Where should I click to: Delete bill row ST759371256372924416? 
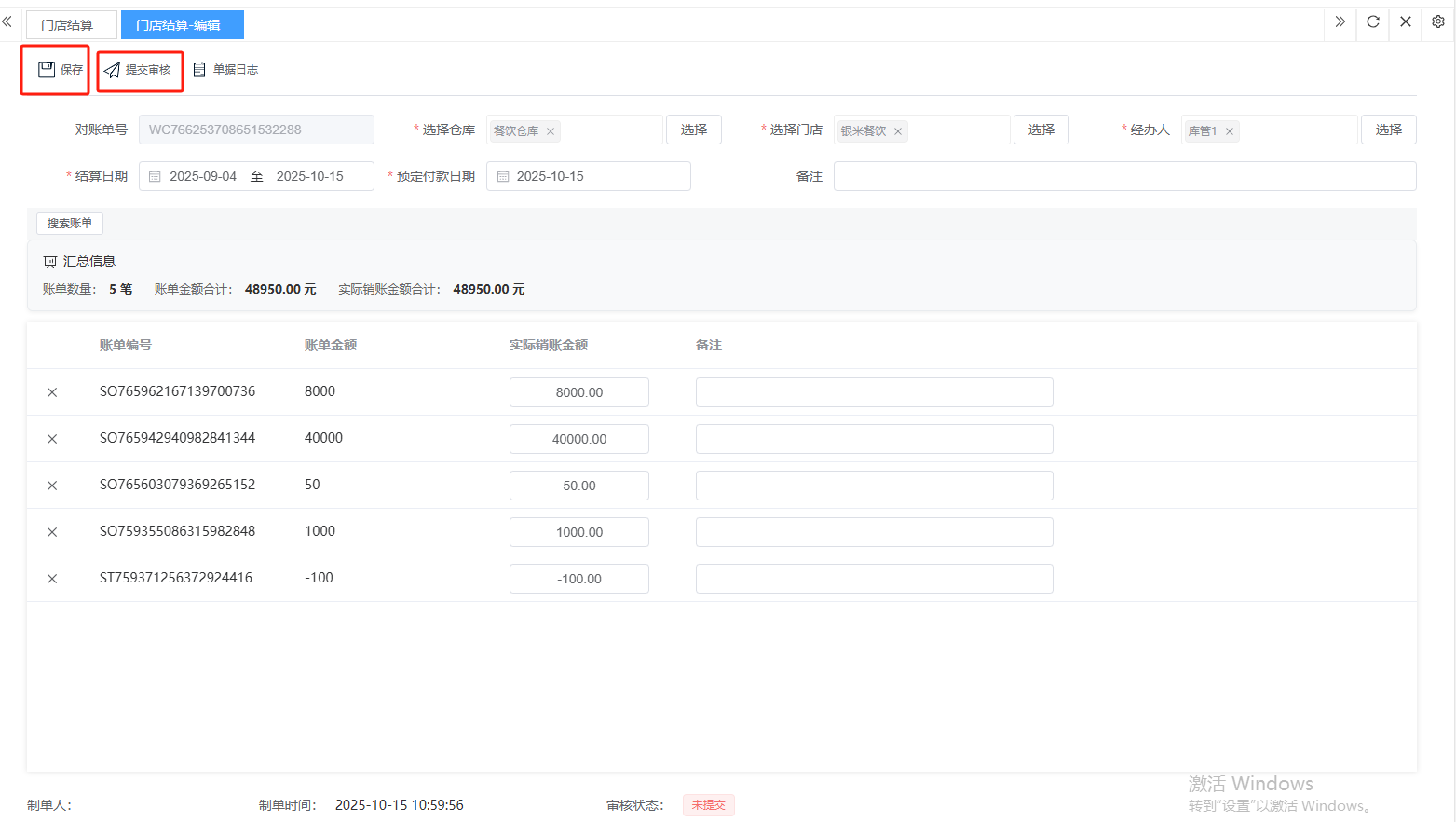(52, 579)
